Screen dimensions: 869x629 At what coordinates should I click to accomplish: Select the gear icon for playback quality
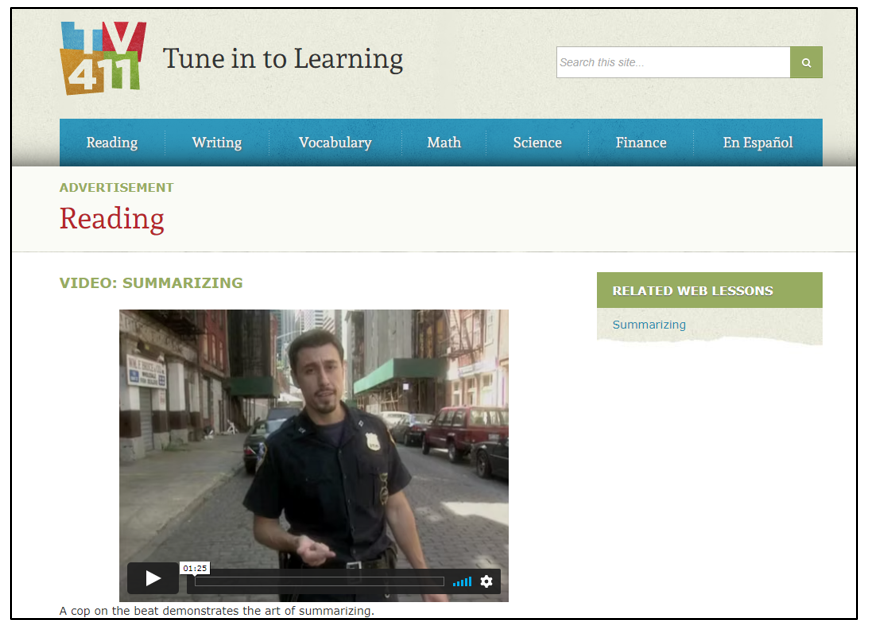pos(486,580)
